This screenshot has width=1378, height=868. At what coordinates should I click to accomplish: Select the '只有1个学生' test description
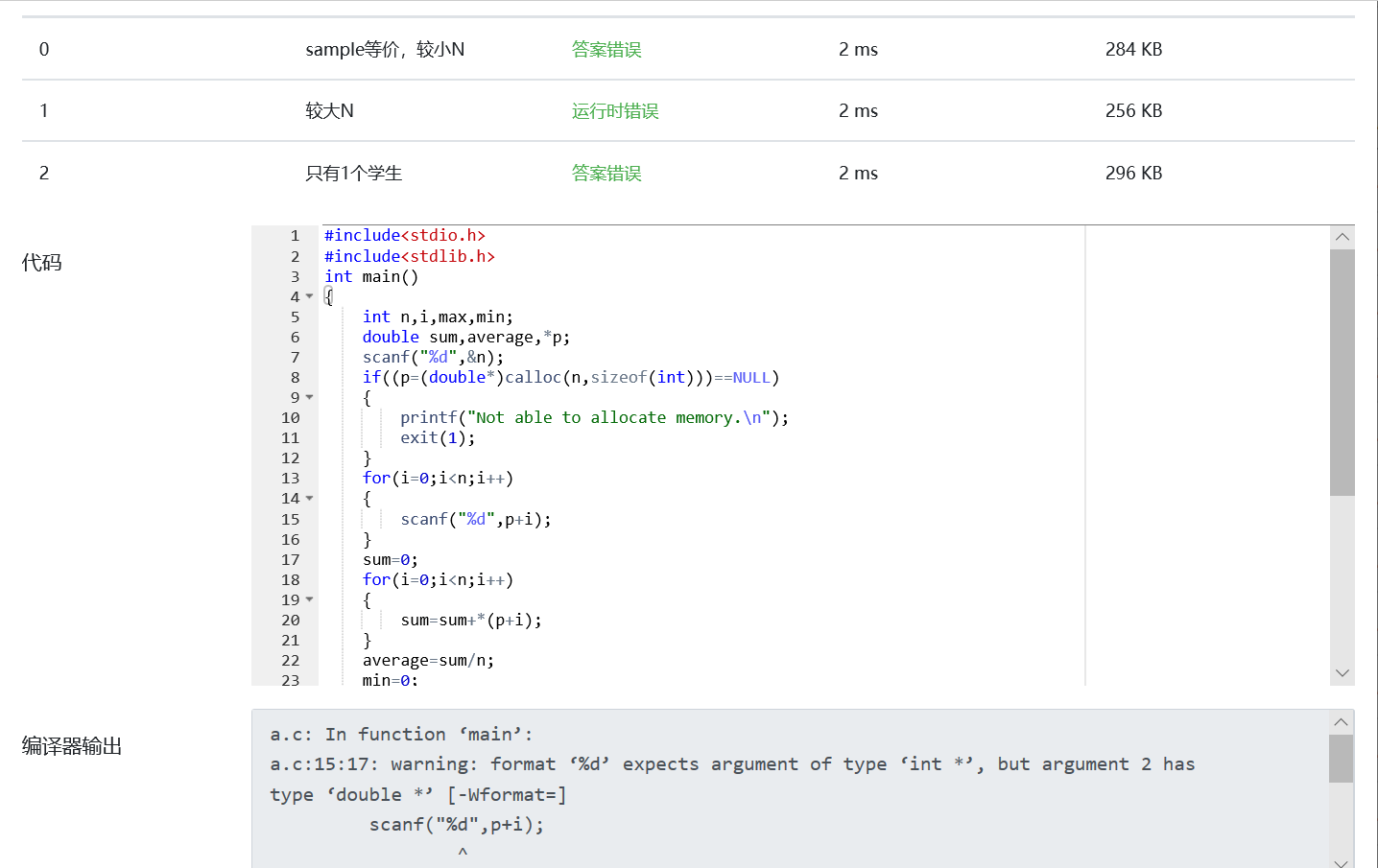pyautogui.click(x=353, y=174)
